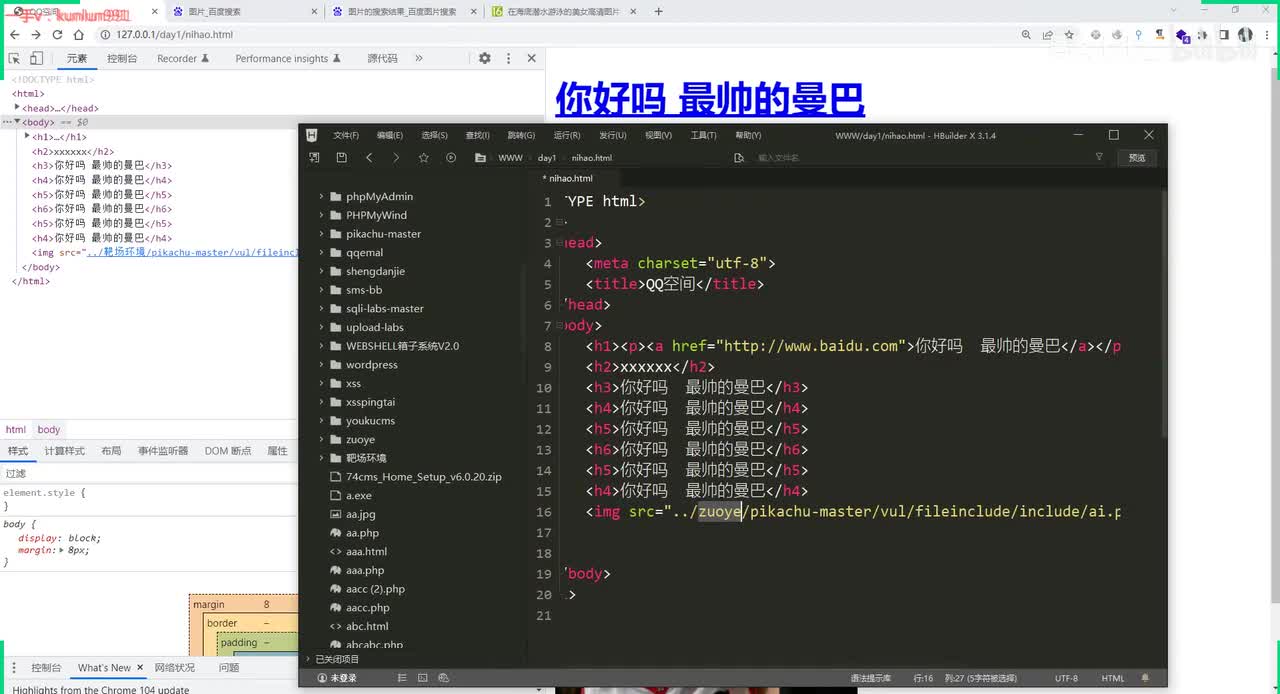The height and width of the screenshot is (694, 1280).
Task: Reload the page in Chrome
Action: pos(57,34)
